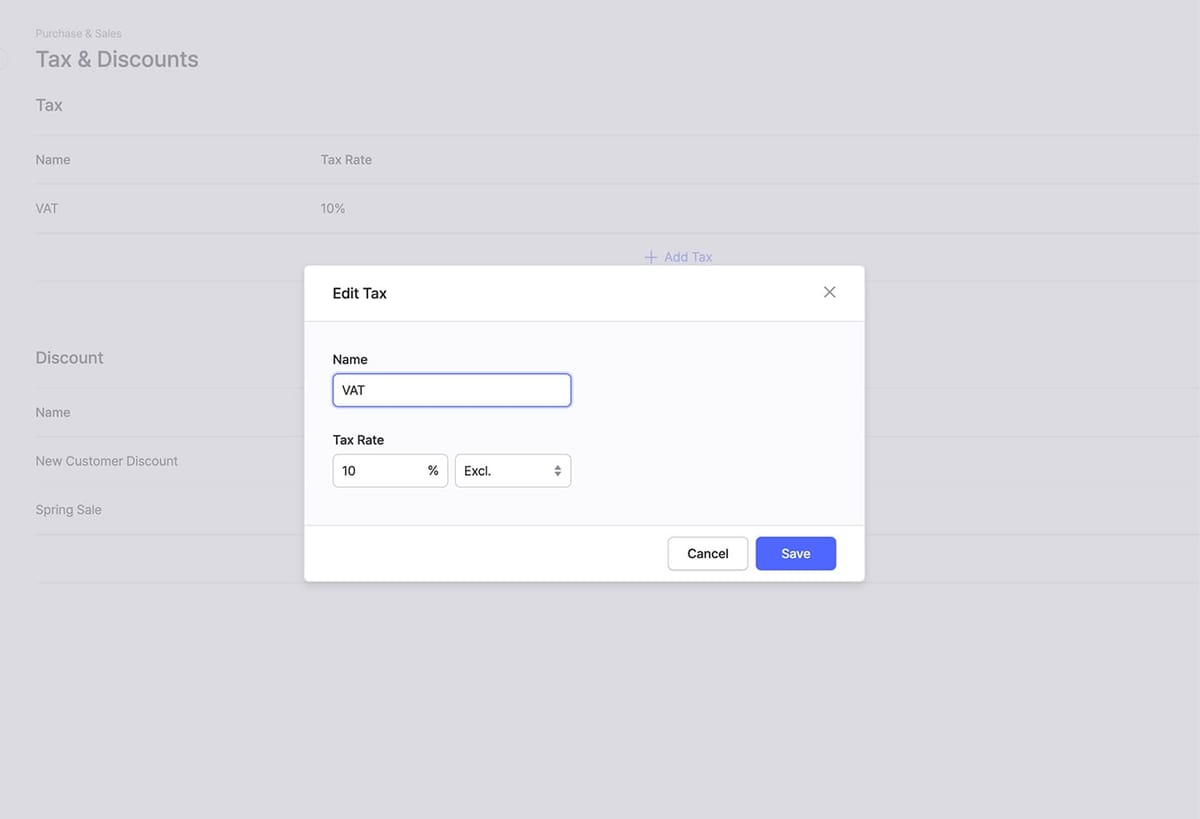The height and width of the screenshot is (819, 1200).
Task: Click the Tax section header
Action: click(x=48, y=105)
